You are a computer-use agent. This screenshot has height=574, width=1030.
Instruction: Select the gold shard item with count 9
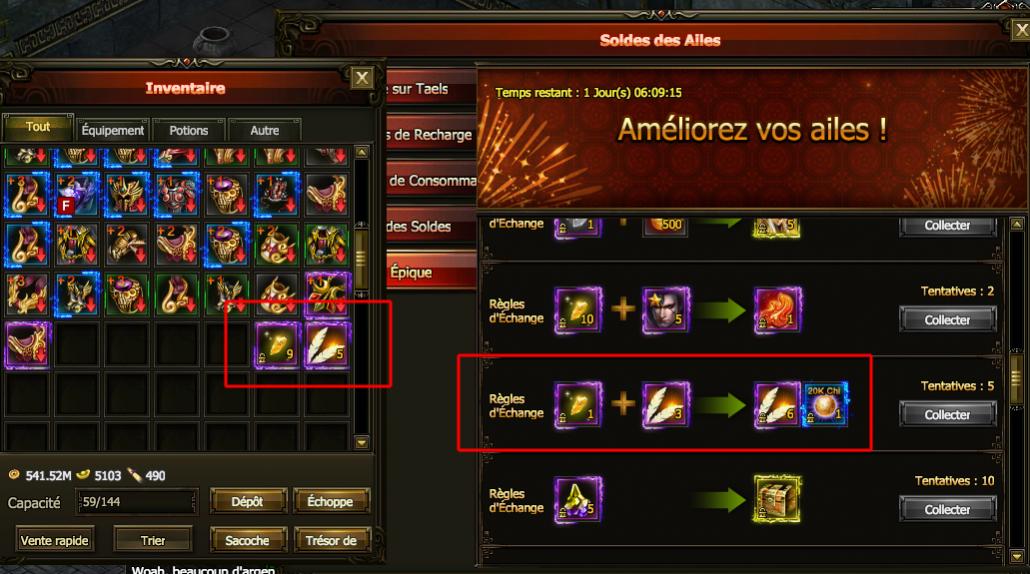pos(277,345)
